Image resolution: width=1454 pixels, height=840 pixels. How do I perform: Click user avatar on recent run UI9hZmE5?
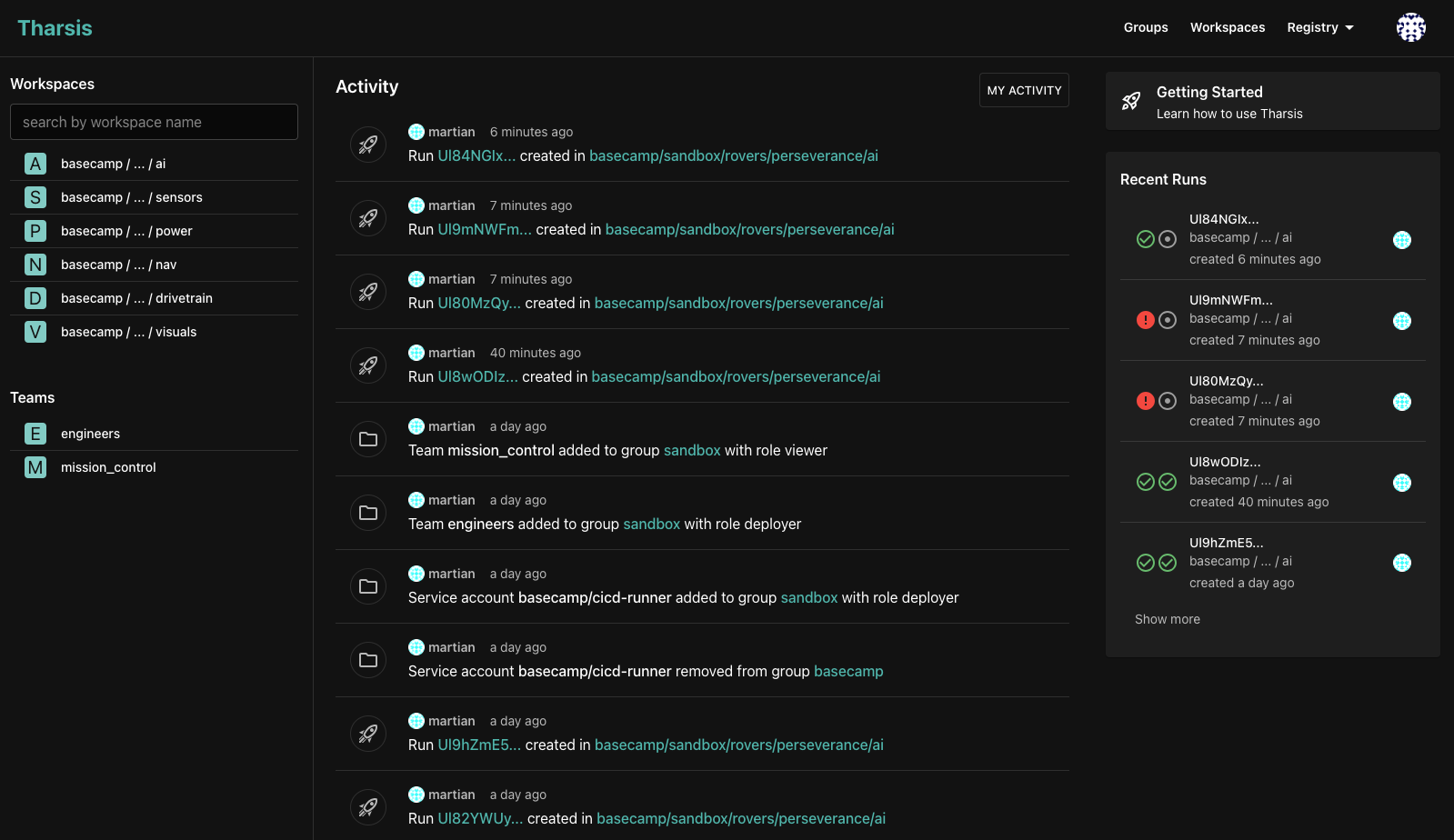(x=1402, y=563)
